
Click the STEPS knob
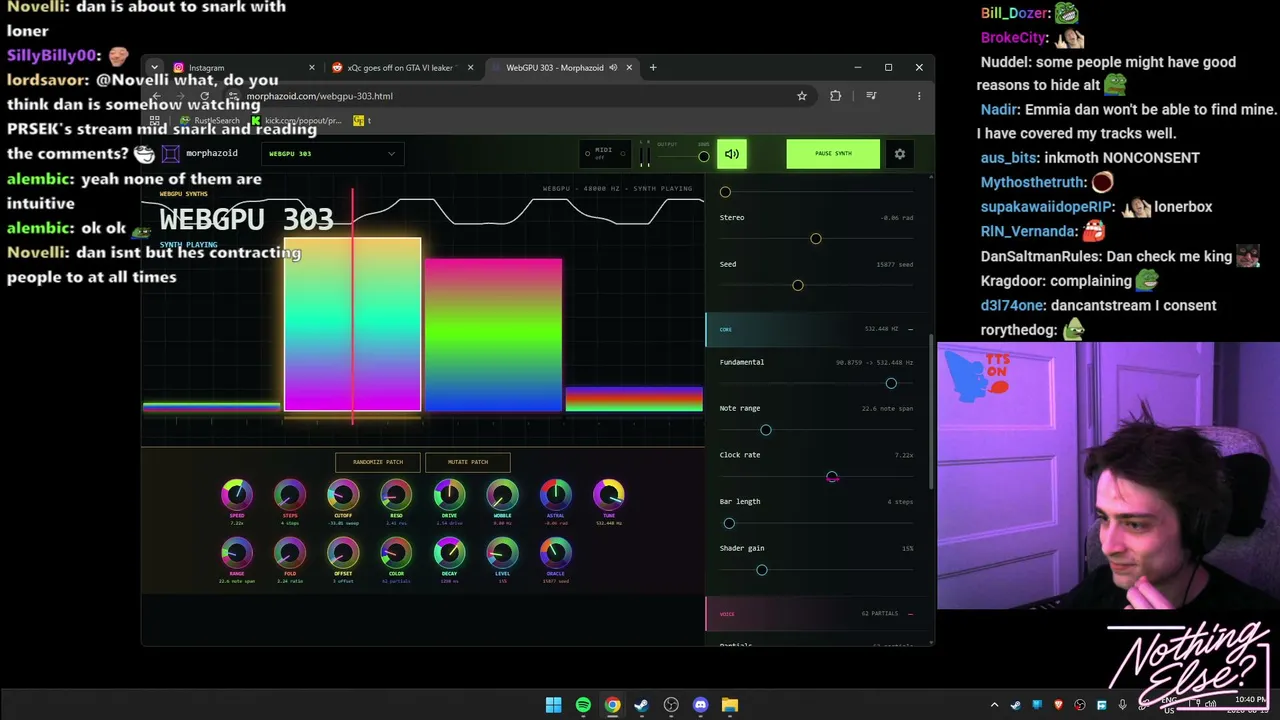click(290, 494)
